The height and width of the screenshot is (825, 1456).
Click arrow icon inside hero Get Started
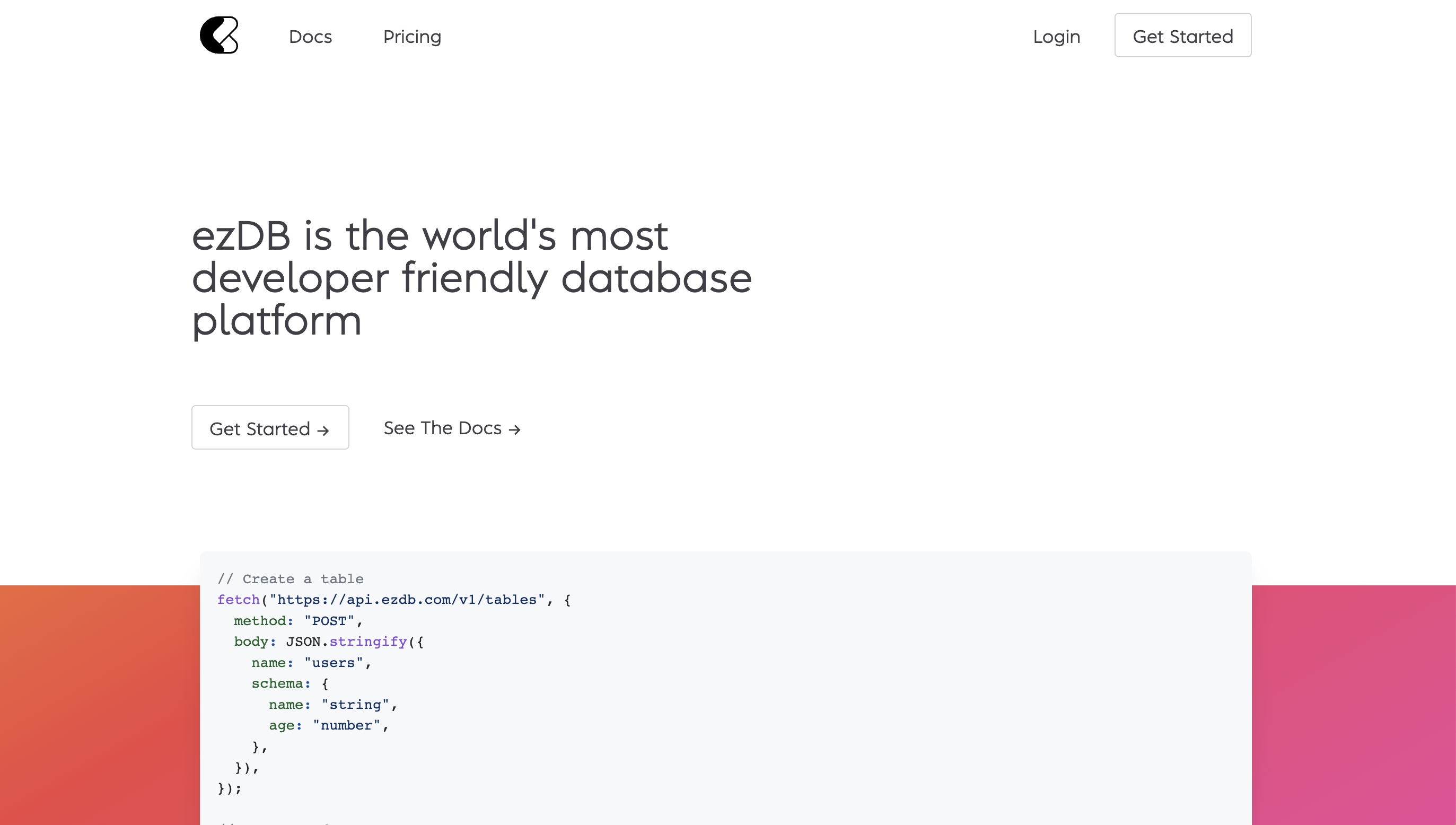click(323, 431)
